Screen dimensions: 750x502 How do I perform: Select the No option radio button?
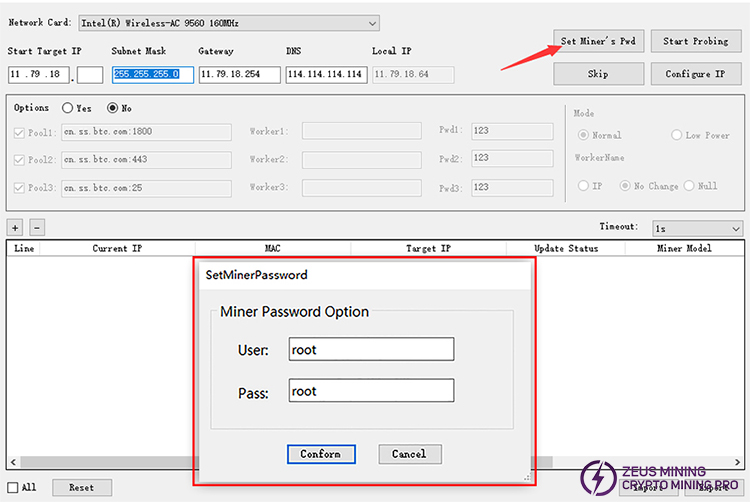pos(113,108)
